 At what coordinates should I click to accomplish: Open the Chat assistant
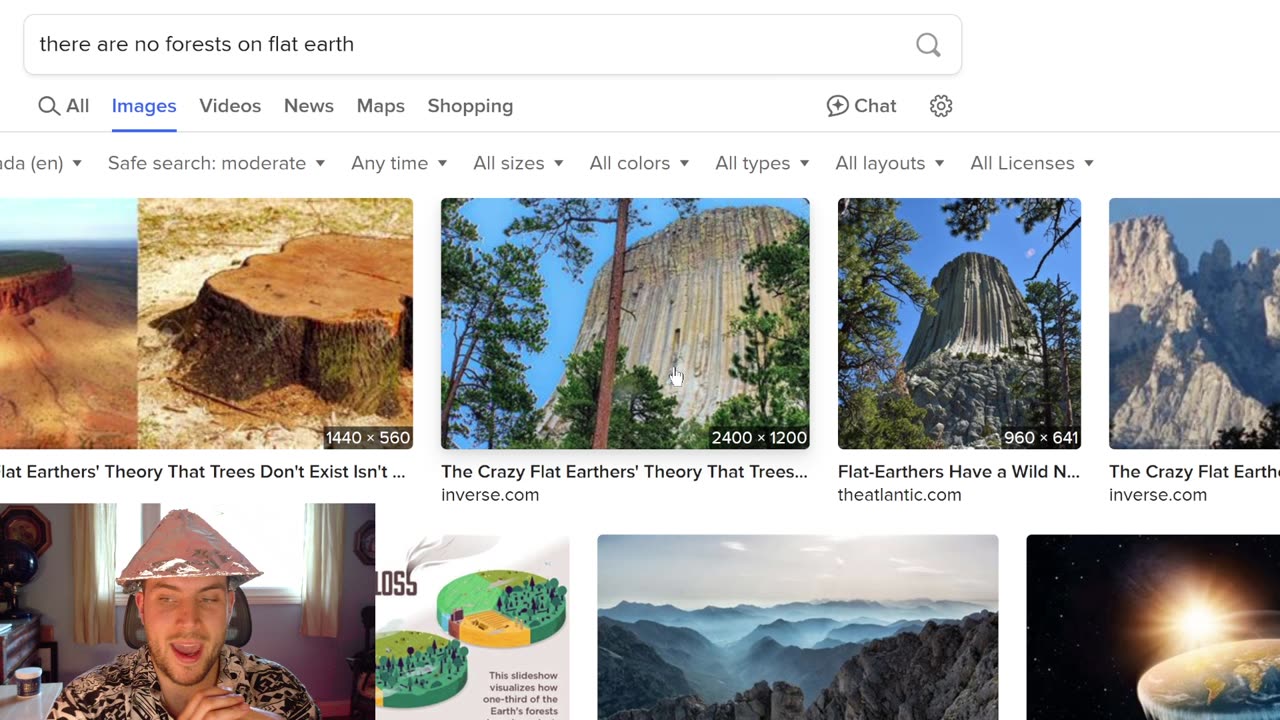click(861, 106)
